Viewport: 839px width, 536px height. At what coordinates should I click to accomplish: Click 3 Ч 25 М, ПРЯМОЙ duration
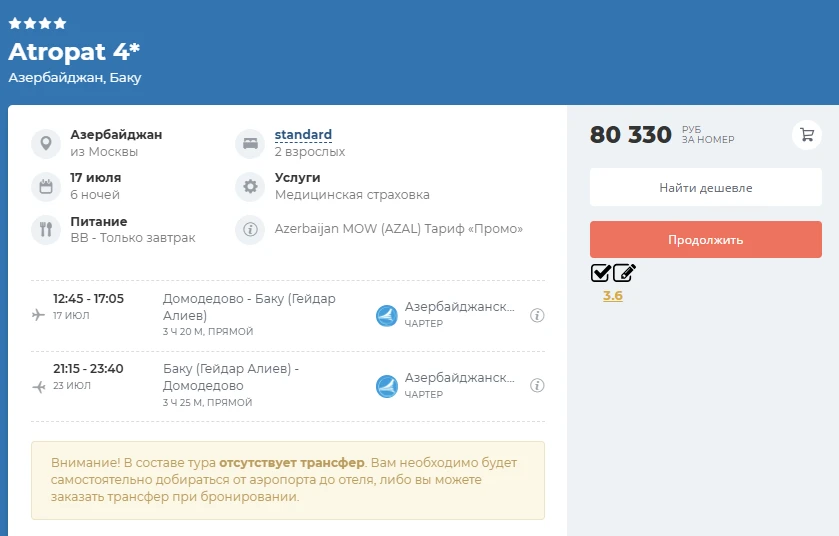[208, 402]
